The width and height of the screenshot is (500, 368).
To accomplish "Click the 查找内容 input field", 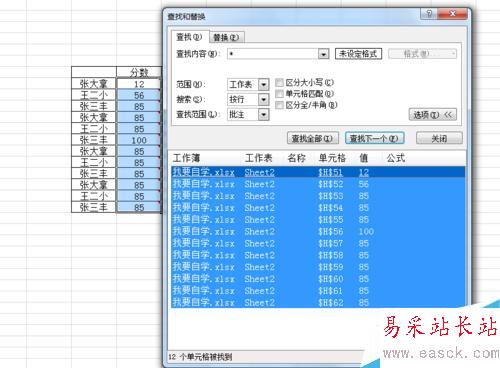I will point(273,54).
